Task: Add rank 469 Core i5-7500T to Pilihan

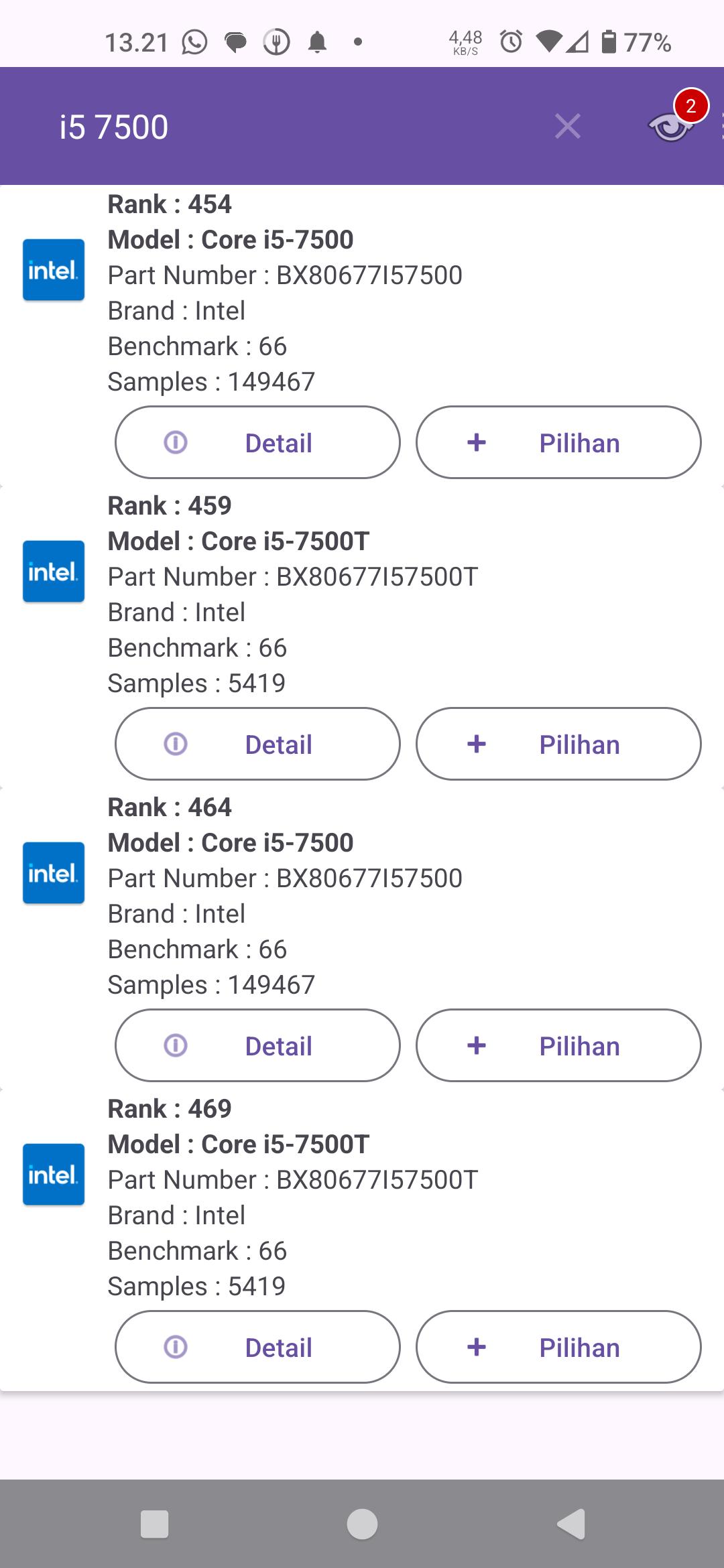Action: 558,1347
